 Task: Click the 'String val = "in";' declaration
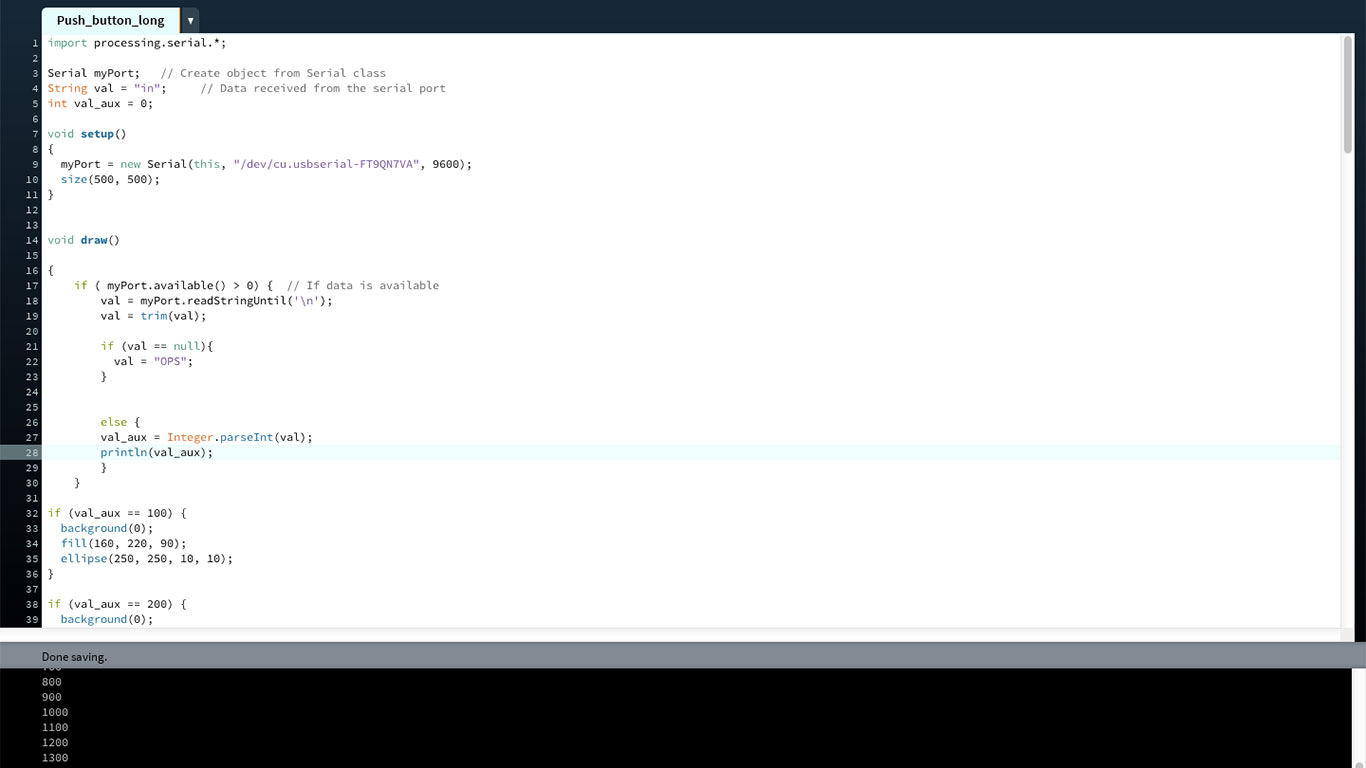point(107,88)
